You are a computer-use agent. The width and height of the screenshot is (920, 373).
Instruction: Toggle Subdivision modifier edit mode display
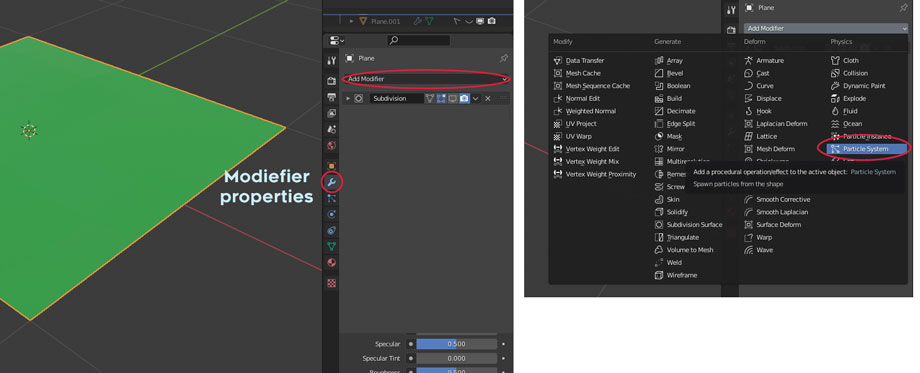[x=441, y=99]
